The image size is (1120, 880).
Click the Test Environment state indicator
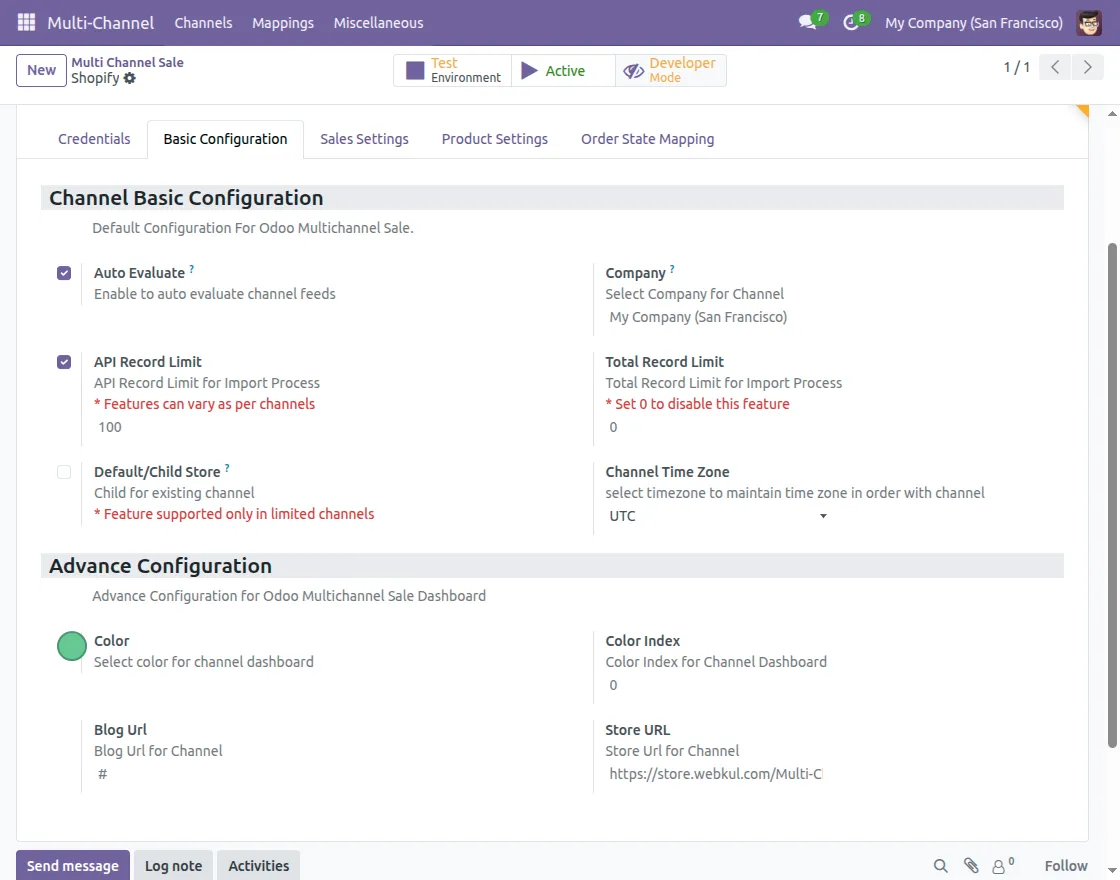coord(452,70)
